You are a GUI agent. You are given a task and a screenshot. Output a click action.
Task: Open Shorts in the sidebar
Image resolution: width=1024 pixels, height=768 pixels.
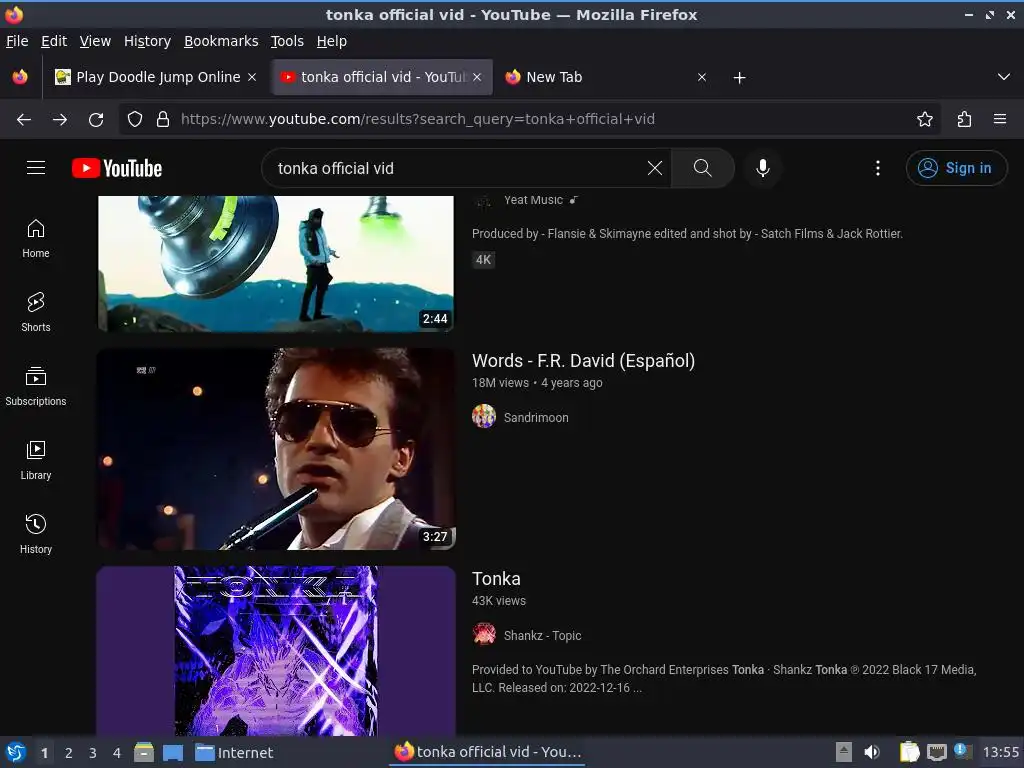pyautogui.click(x=36, y=313)
